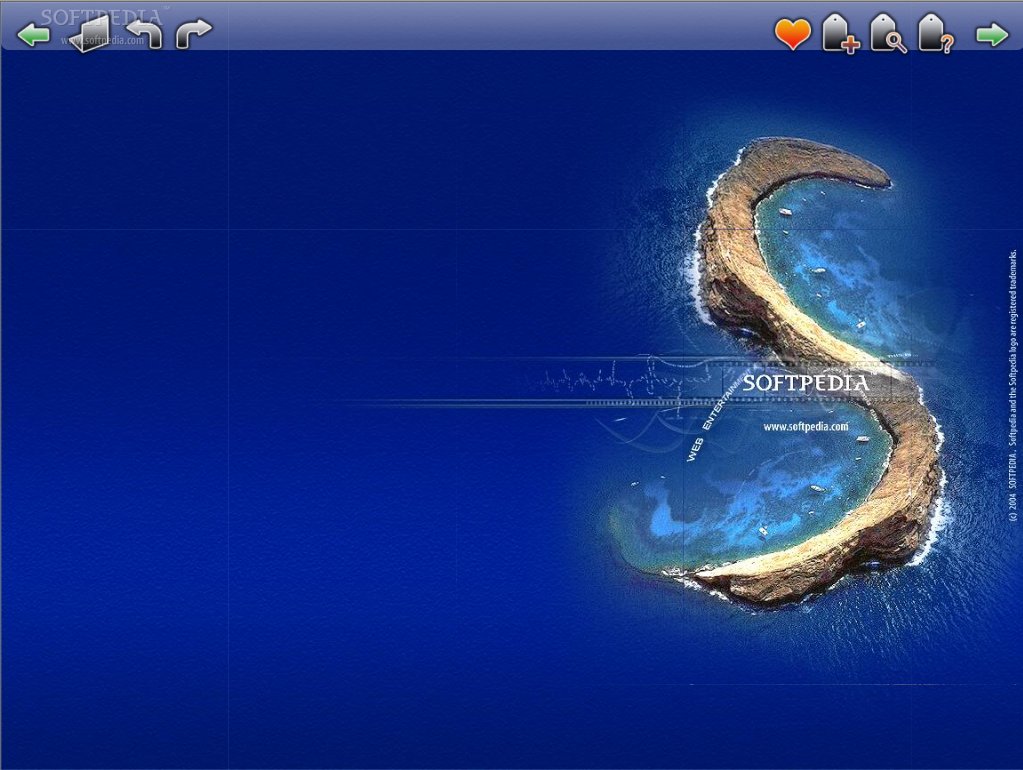Viewport: 1023px width, 770px height.
Task: Rotate image clockwise with right curved arrow
Action: (194, 34)
